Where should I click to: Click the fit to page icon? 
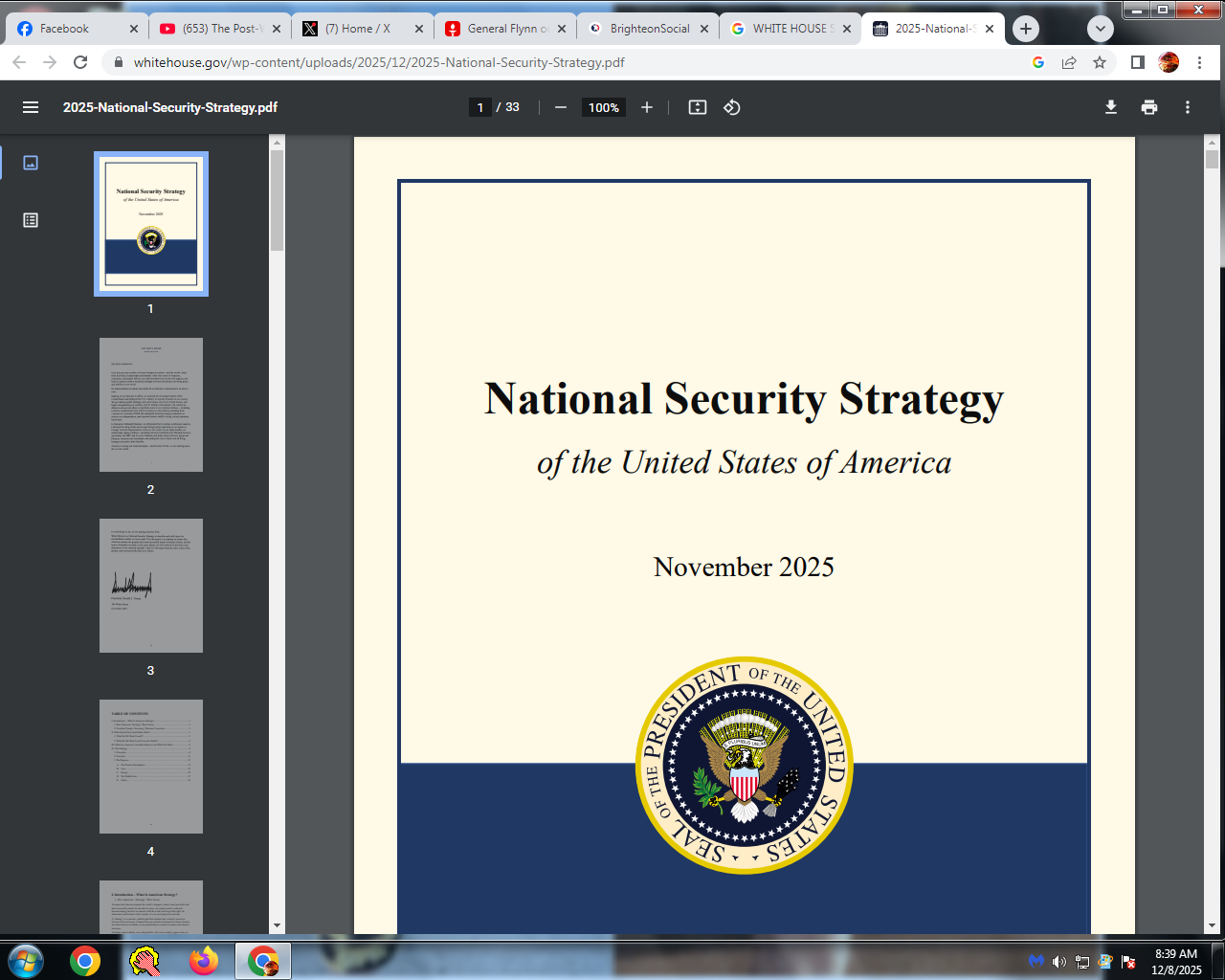pyautogui.click(x=698, y=107)
